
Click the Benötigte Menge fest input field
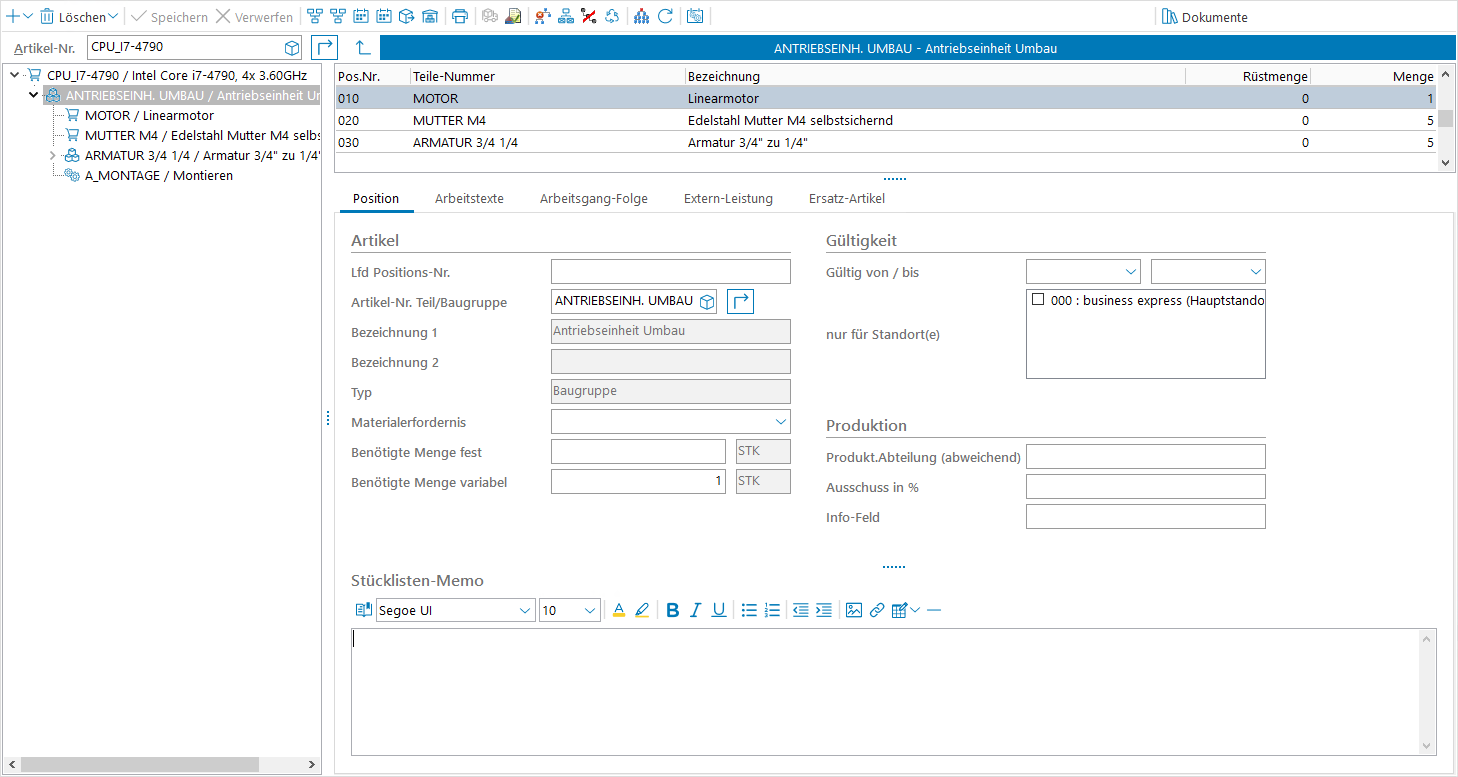(638, 452)
